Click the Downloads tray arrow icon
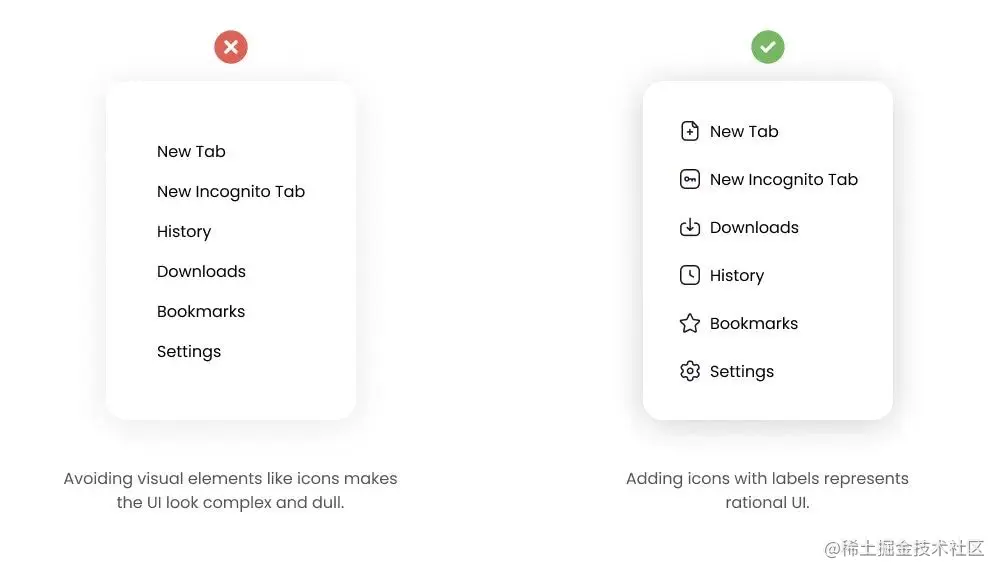 [x=690, y=227]
